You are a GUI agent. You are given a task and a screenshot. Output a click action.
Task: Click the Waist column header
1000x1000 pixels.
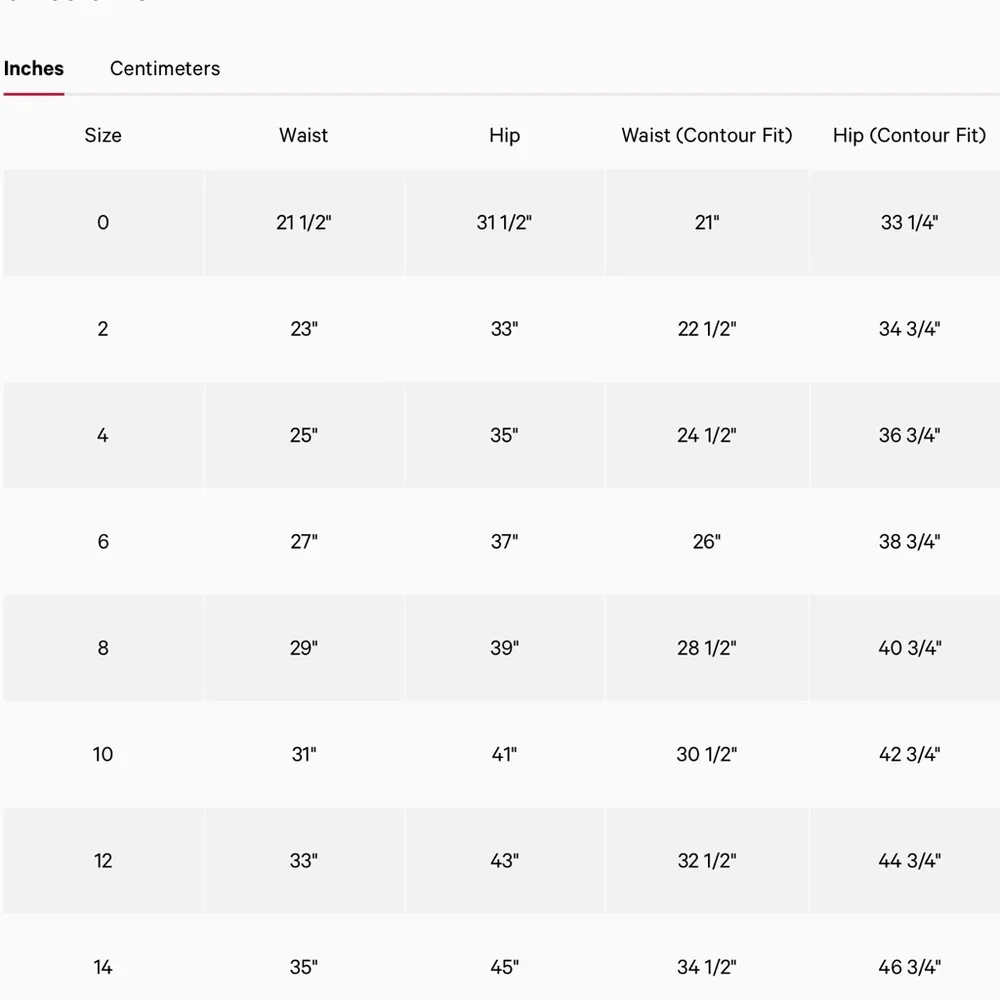304,135
